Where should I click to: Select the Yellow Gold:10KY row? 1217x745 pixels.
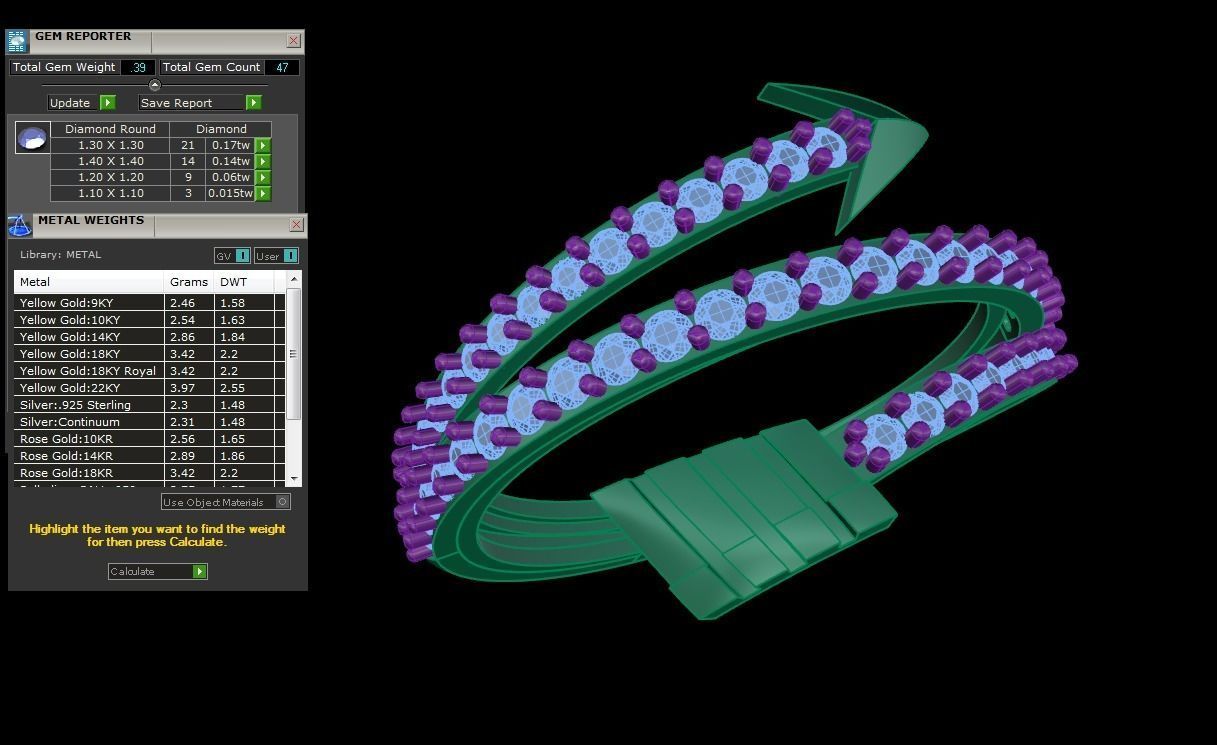[150, 320]
